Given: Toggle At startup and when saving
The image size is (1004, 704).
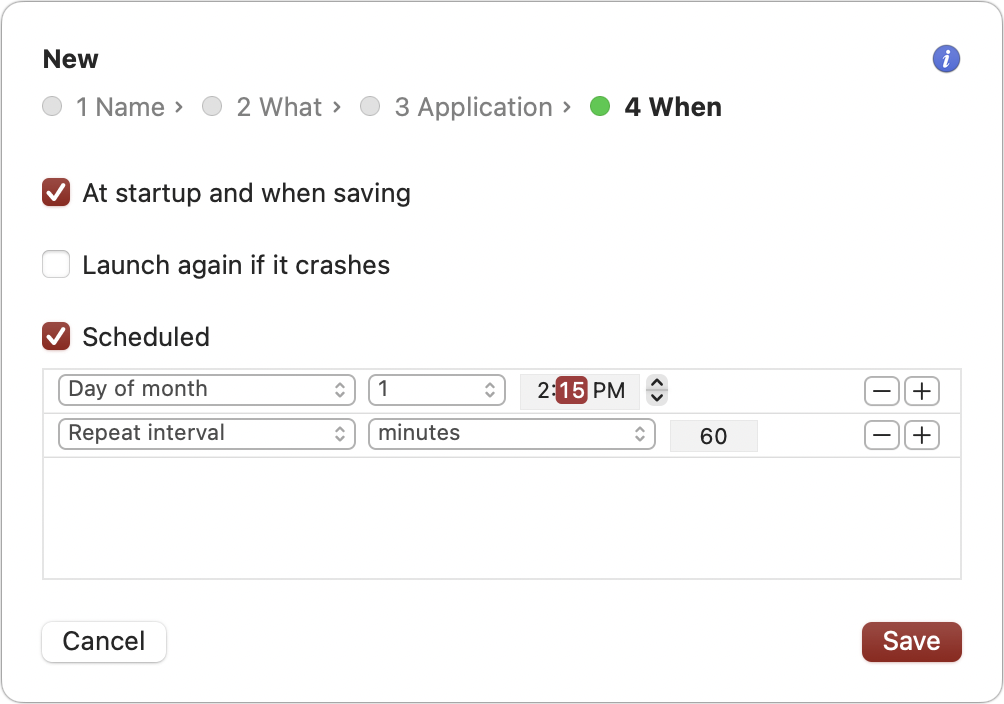Looking at the screenshot, I should click(56, 193).
